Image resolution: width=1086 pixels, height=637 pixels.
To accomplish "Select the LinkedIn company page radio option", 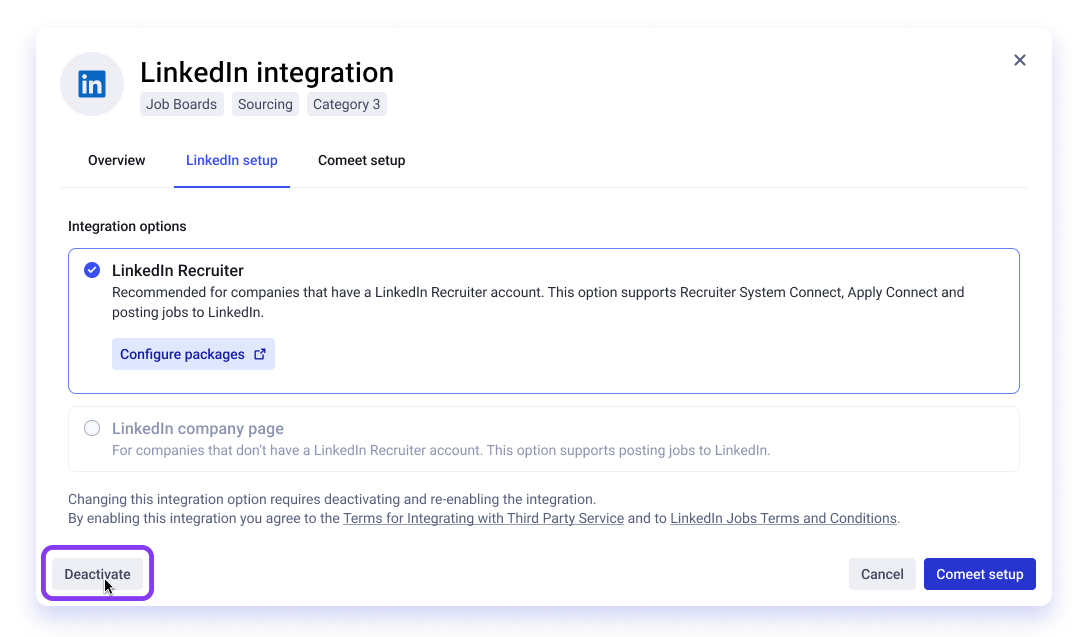I will pyautogui.click(x=92, y=428).
